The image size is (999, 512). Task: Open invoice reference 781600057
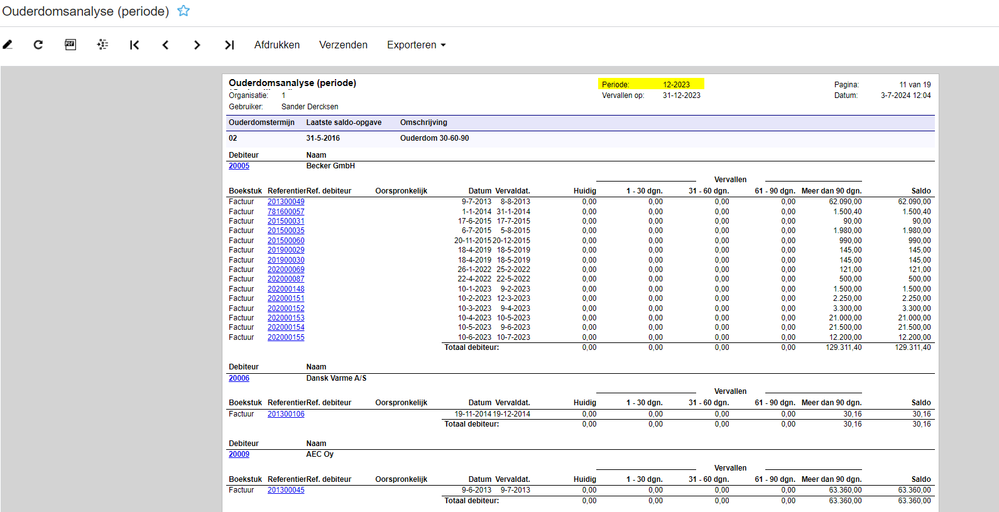pos(286,212)
